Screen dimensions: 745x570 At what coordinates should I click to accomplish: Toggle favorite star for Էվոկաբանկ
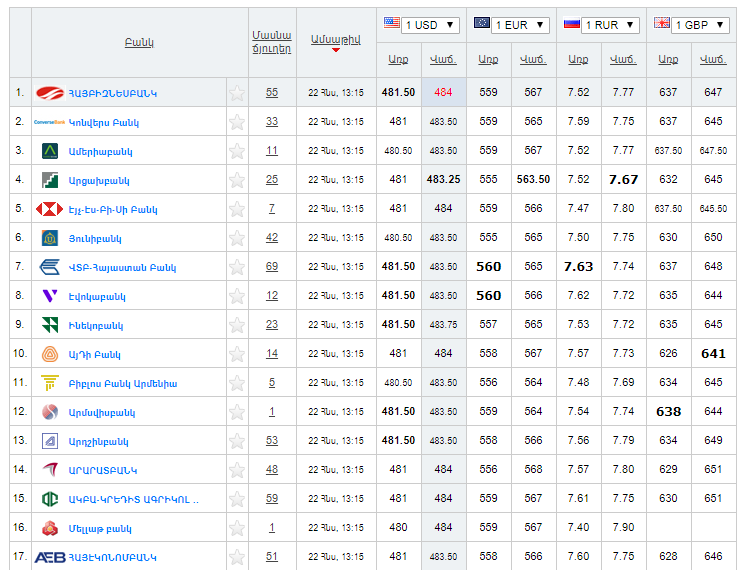tap(237, 296)
